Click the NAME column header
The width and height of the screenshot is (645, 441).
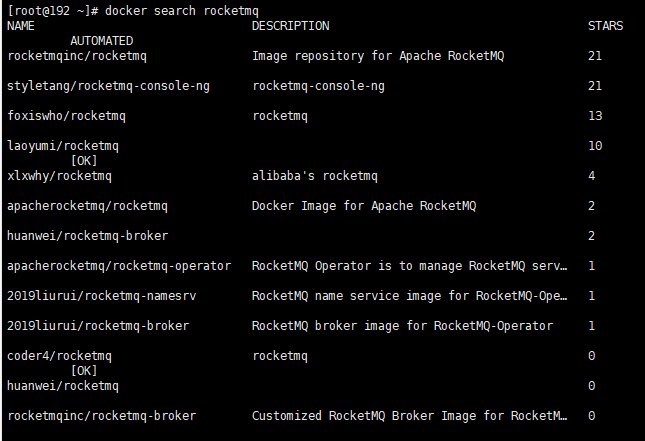coord(21,26)
